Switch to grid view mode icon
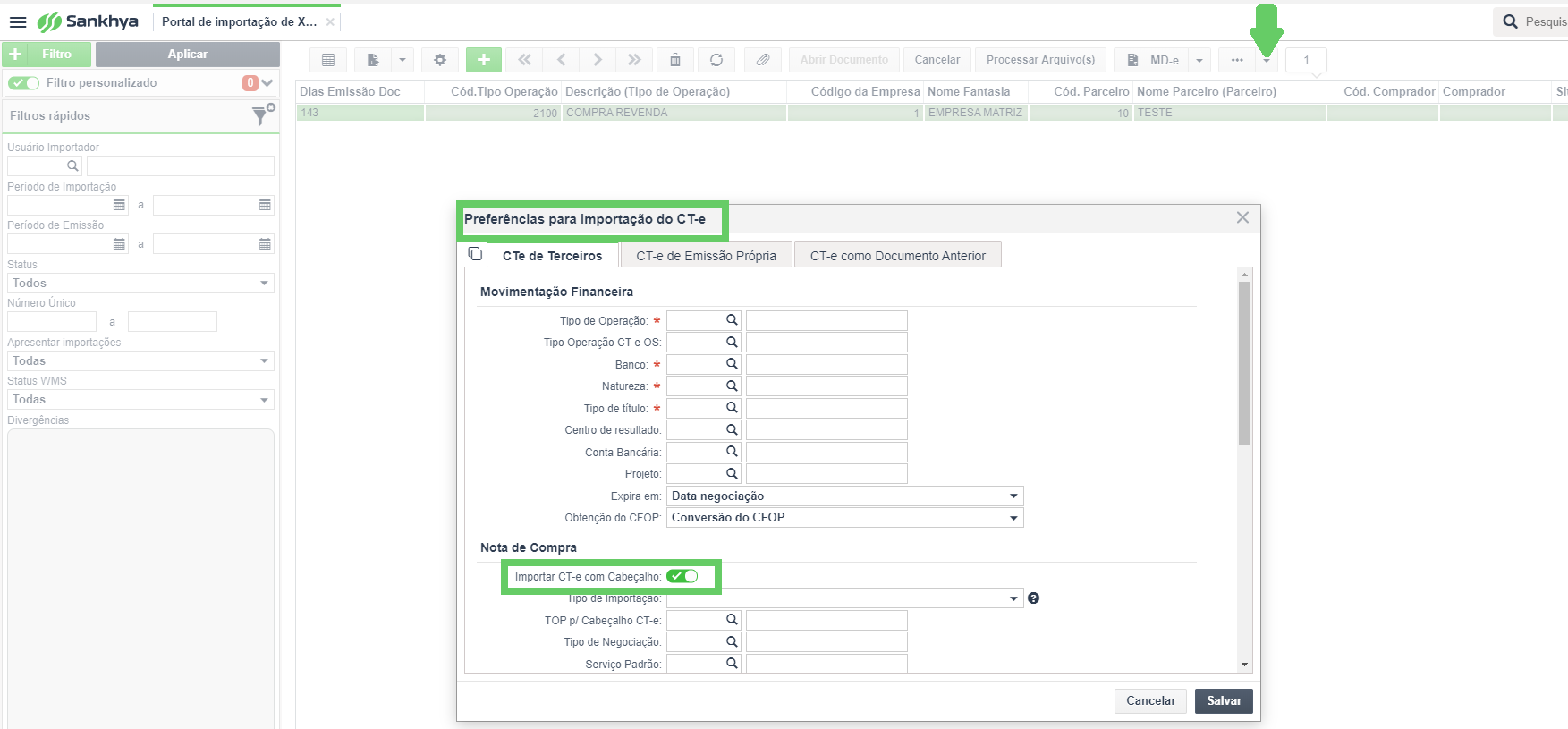Screen dimensions: 1568x729 [328, 60]
